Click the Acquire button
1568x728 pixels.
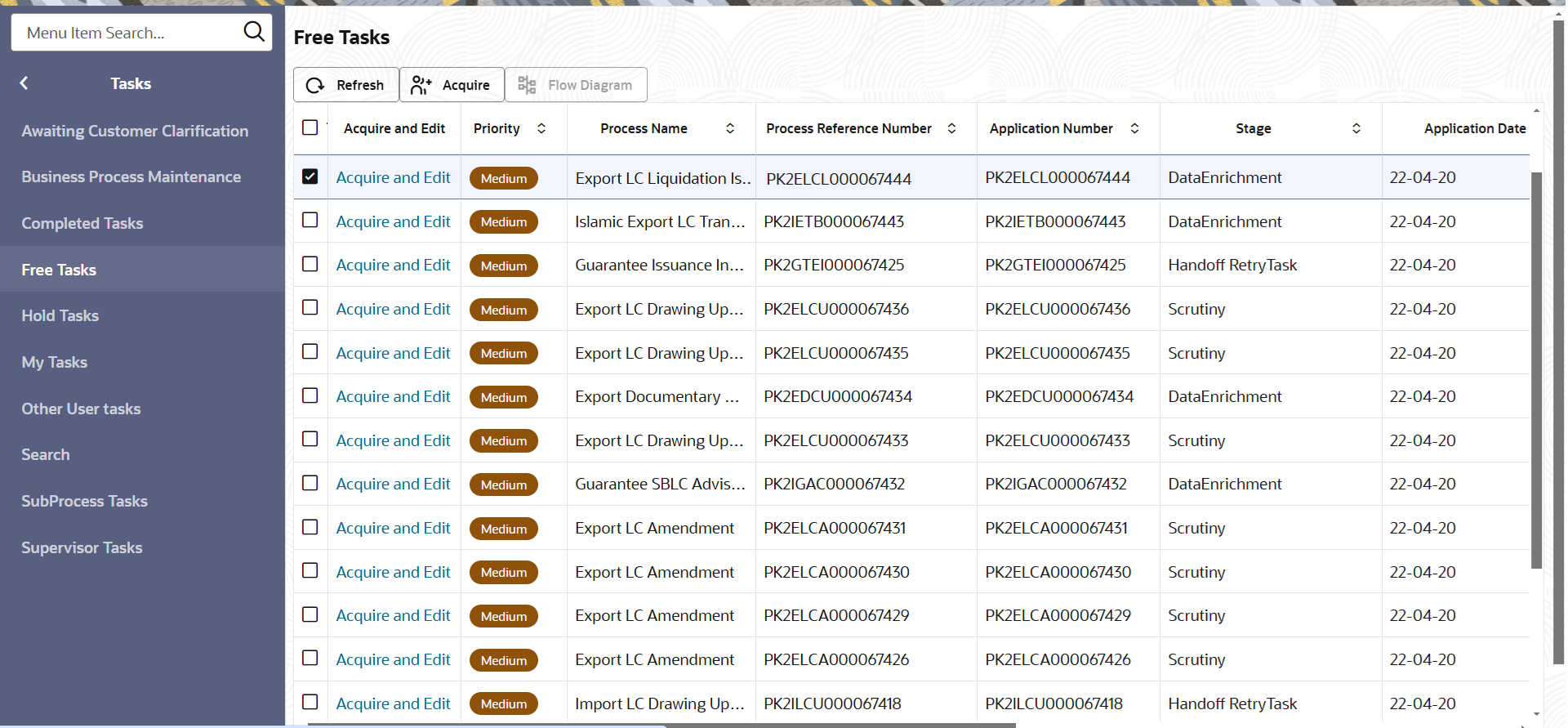[x=452, y=85]
